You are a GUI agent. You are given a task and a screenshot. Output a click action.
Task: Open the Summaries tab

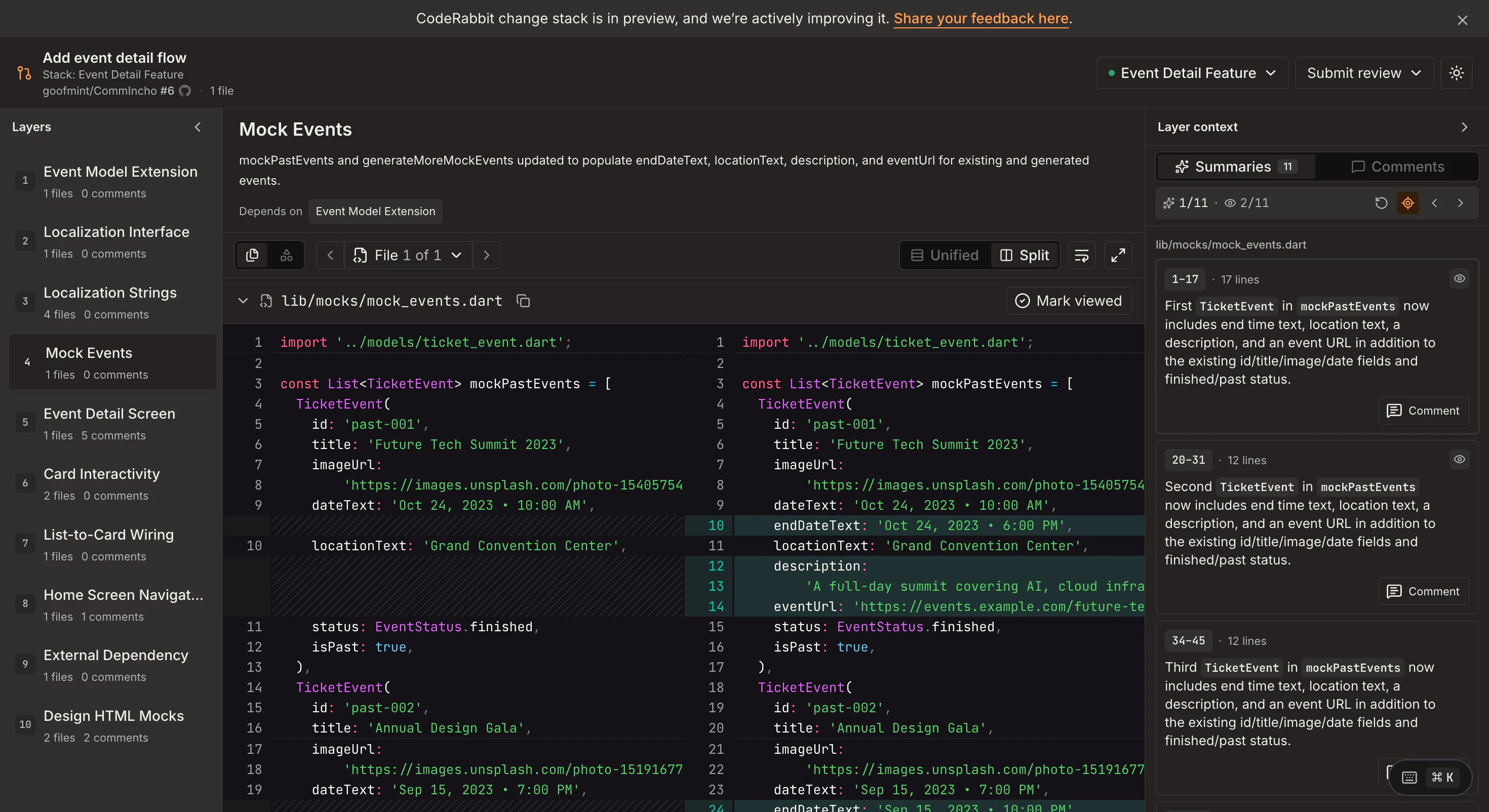pyautogui.click(x=1235, y=167)
